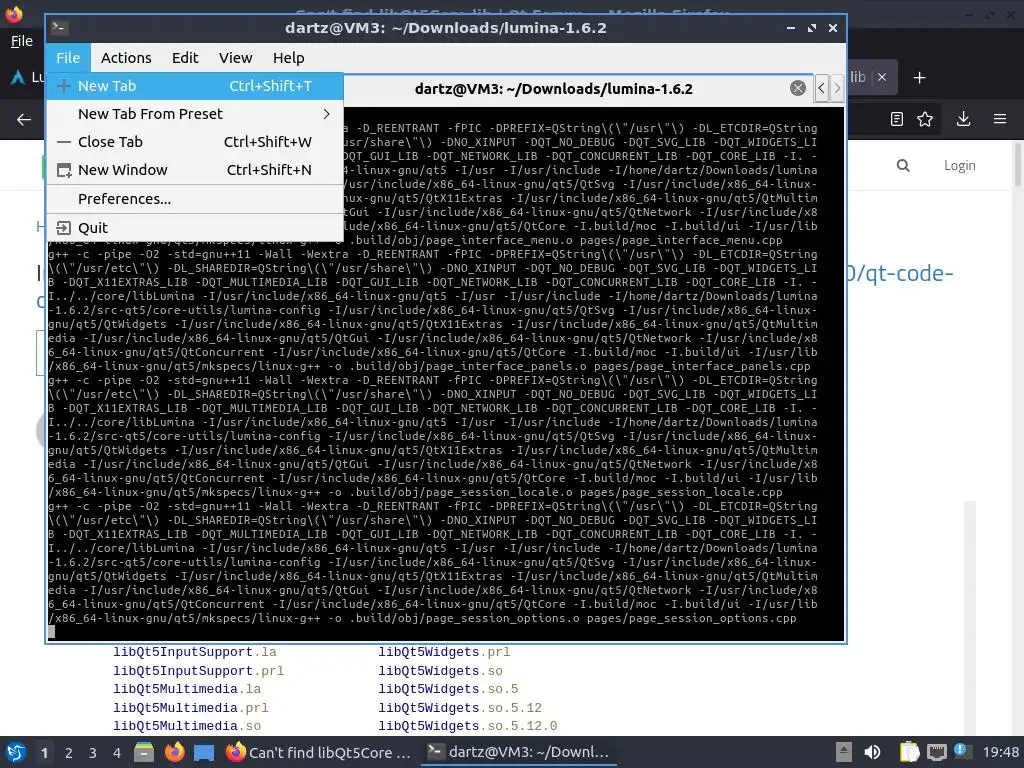Select New Tab from the File menu

coord(195,86)
